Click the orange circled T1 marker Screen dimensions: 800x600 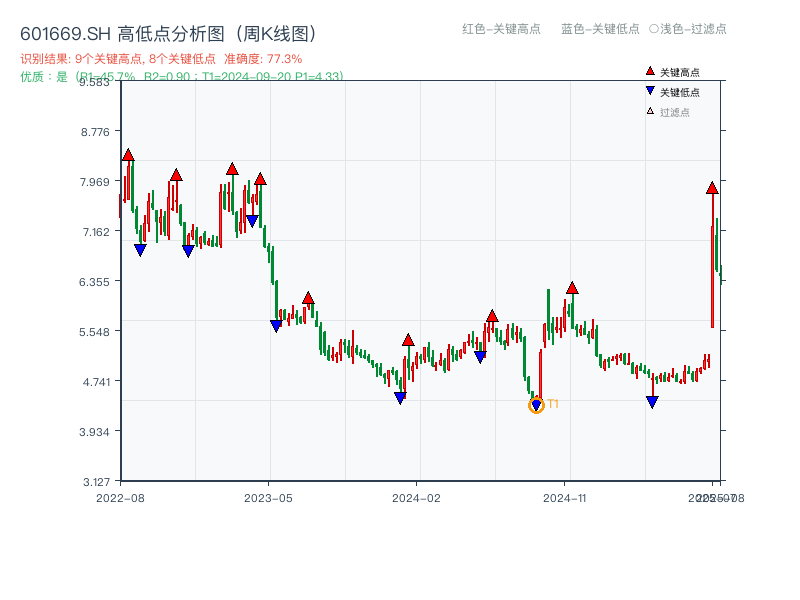537,405
